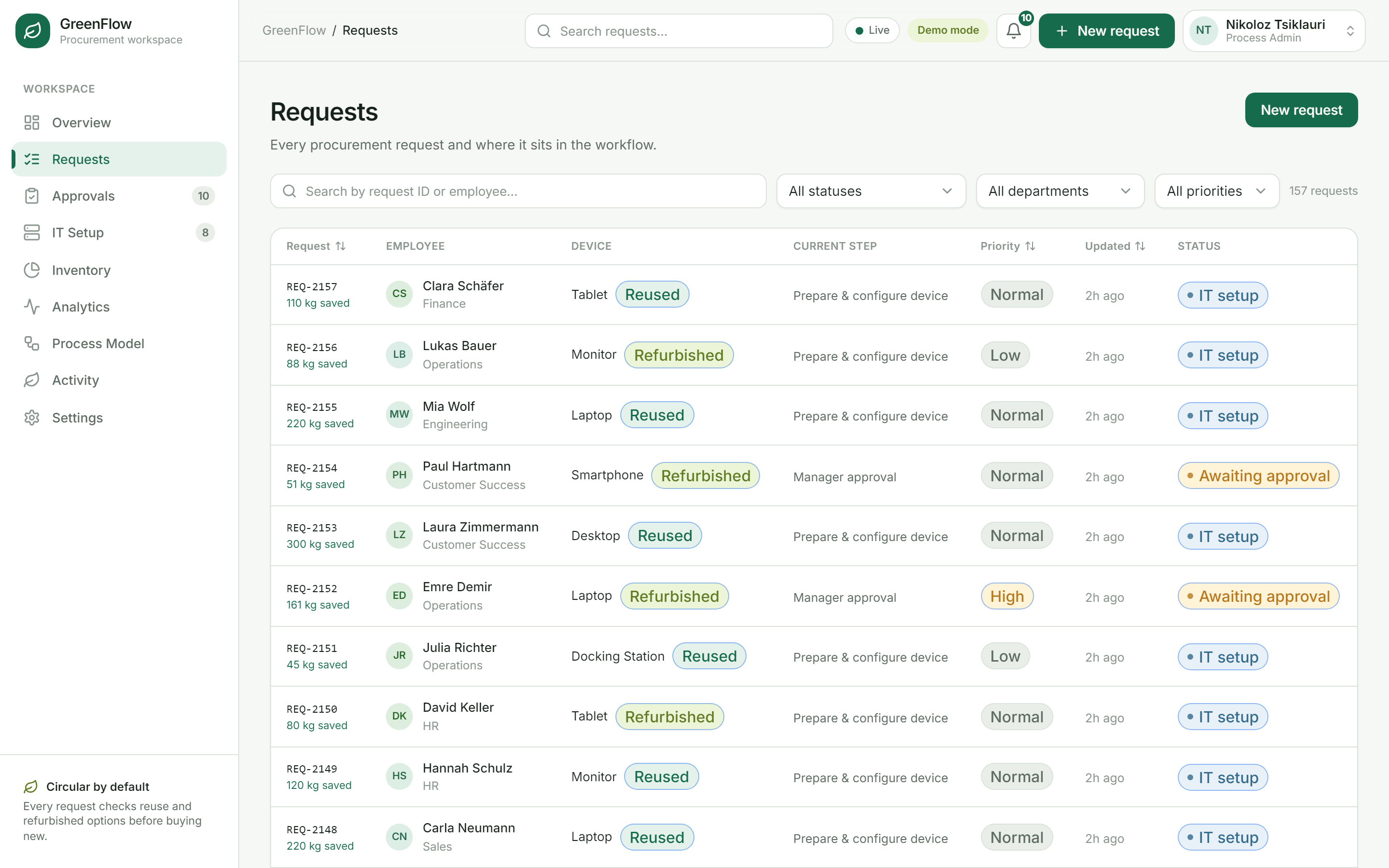The image size is (1389, 868).
Task: Click the Inventory pie chart icon
Action: click(31, 270)
